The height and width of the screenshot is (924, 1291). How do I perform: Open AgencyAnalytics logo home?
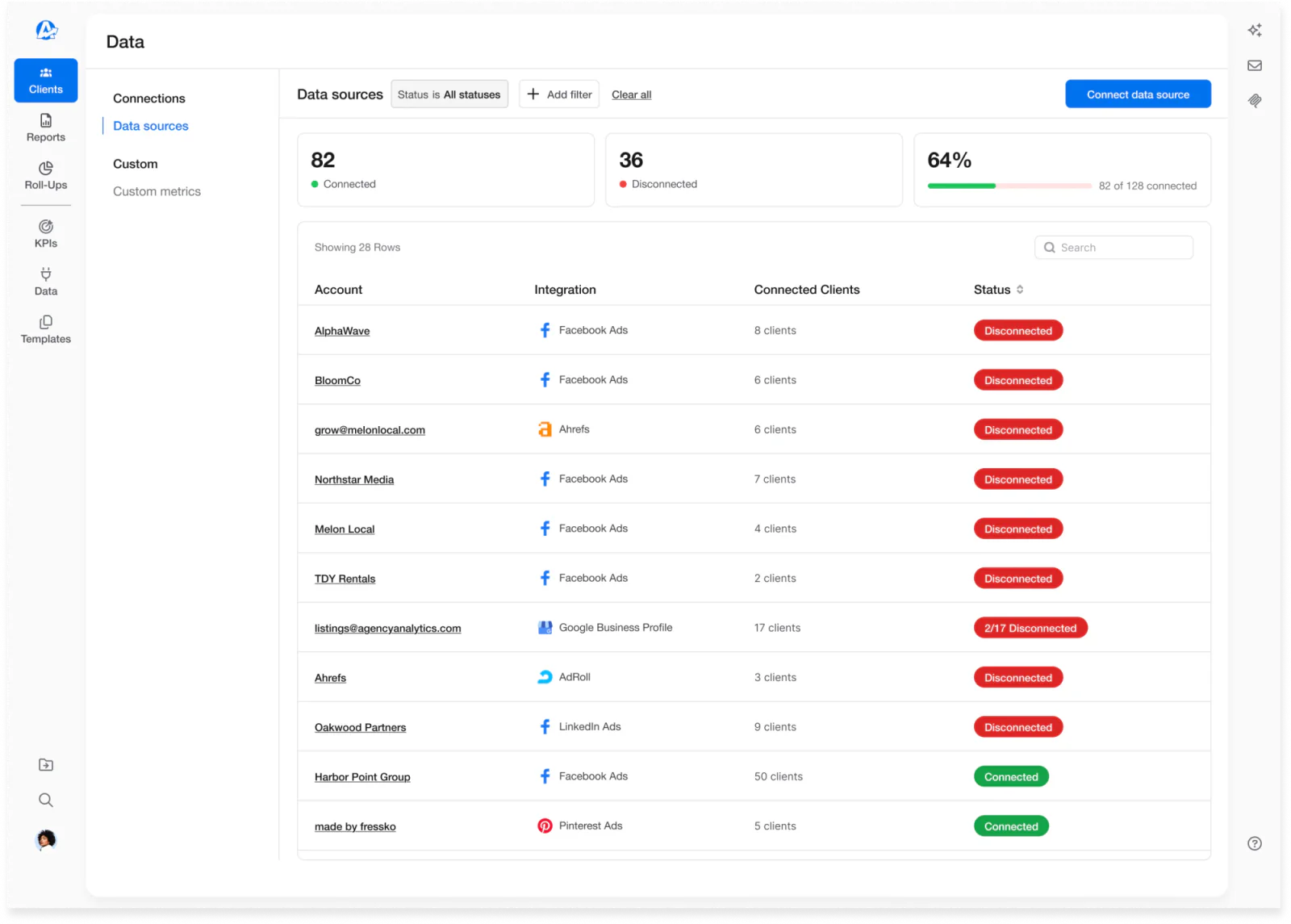coord(46,30)
